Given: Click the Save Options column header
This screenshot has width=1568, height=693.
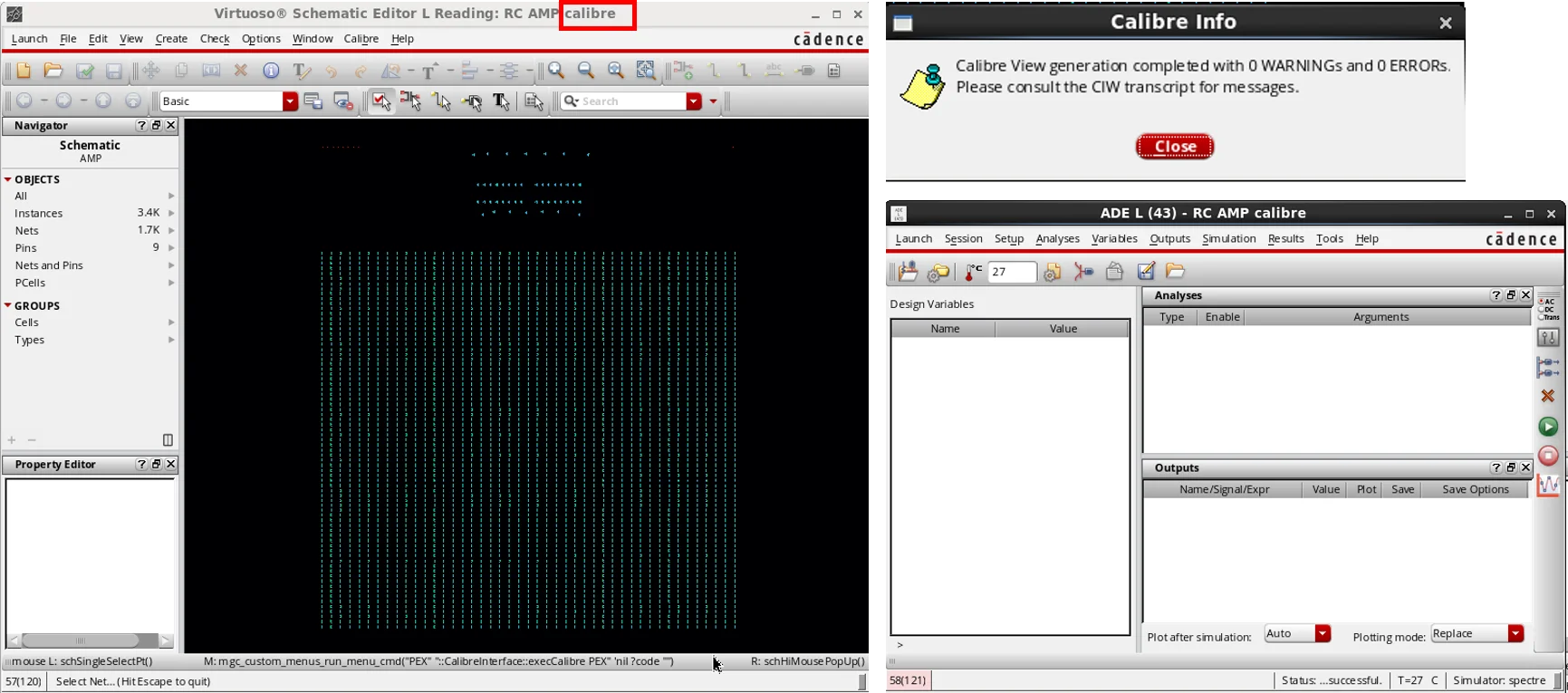Looking at the screenshot, I should pos(1475,489).
